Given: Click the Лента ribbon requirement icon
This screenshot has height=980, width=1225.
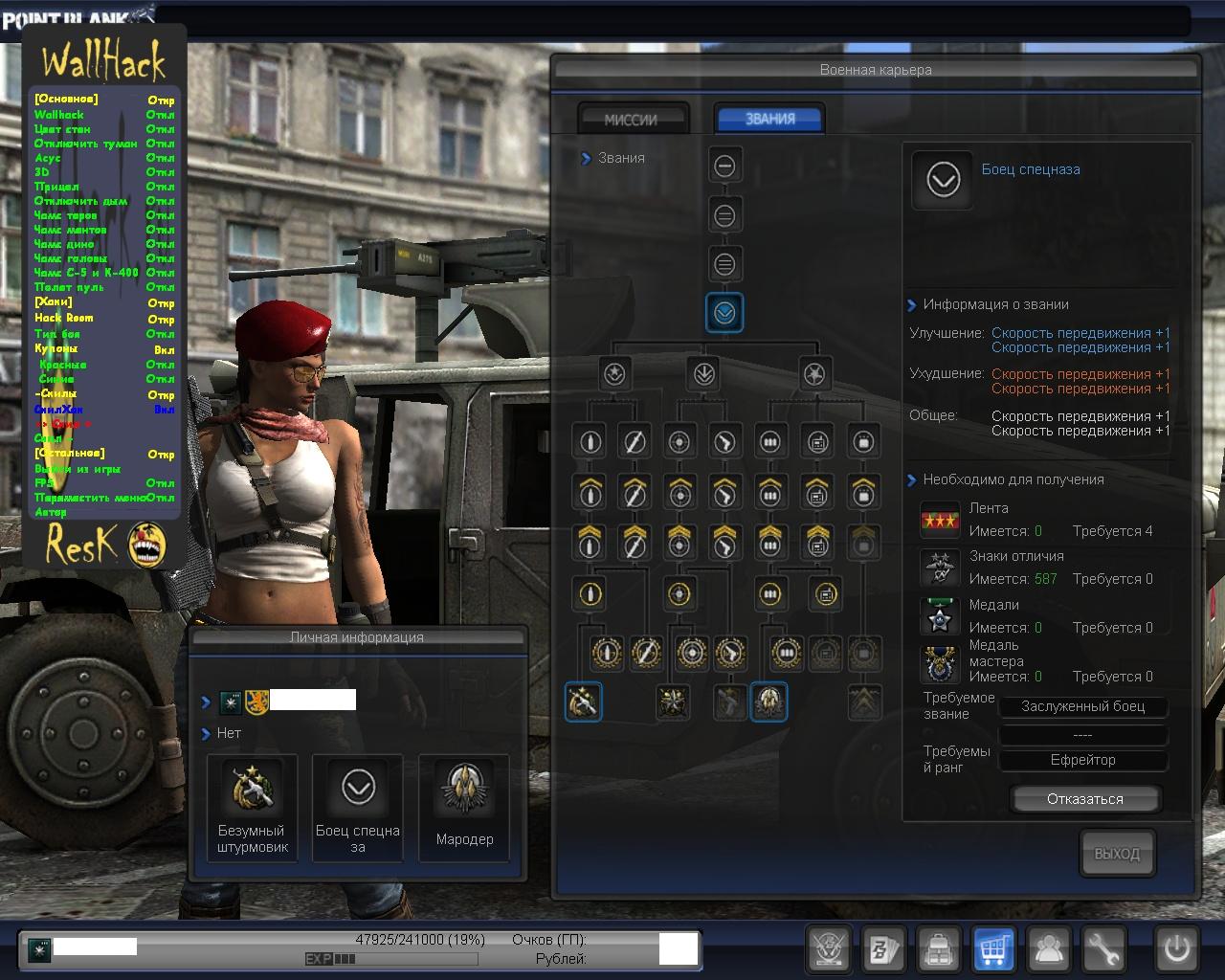Looking at the screenshot, I should [x=940, y=520].
